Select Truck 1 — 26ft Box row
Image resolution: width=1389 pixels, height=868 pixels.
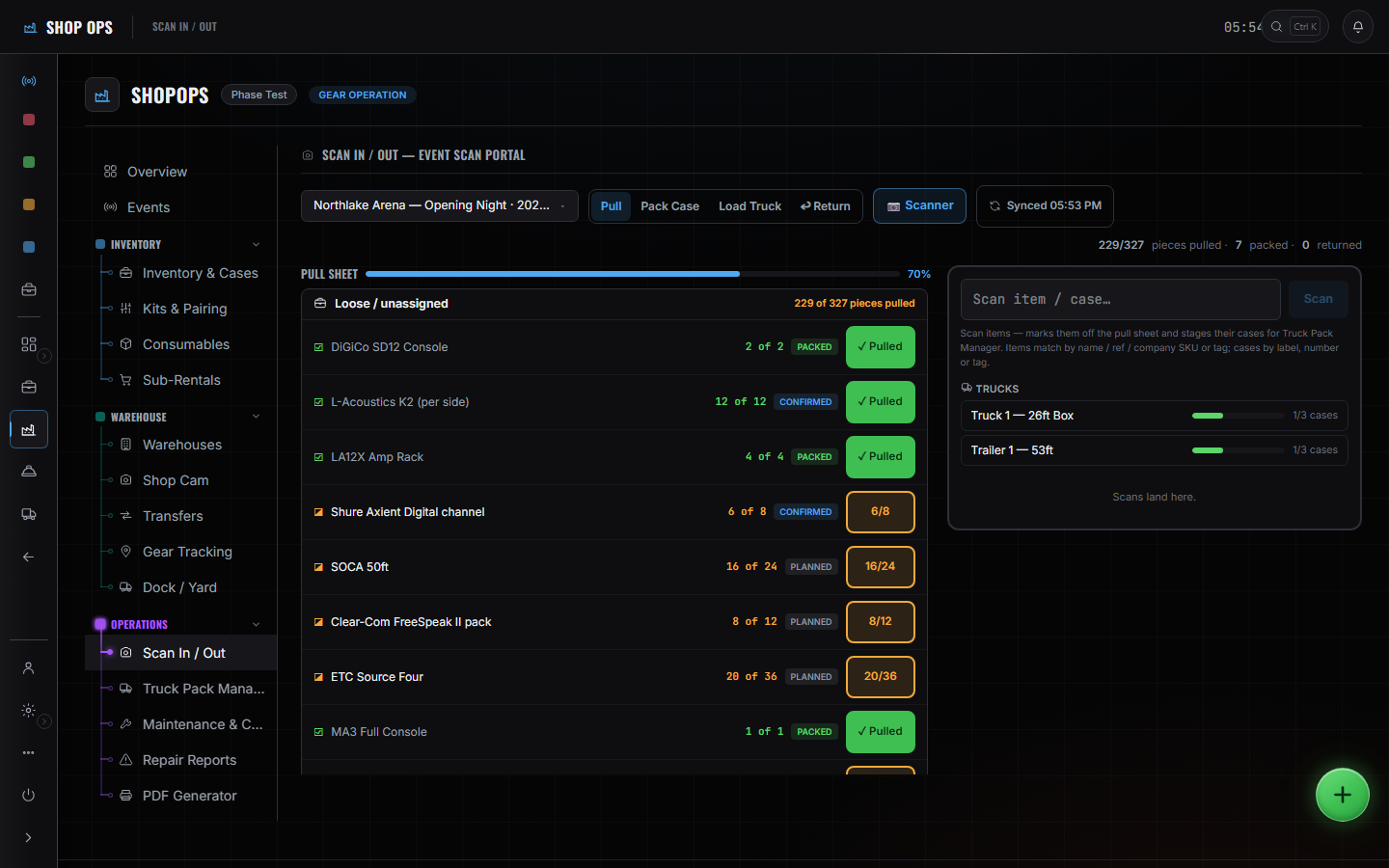click(1155, 416)
